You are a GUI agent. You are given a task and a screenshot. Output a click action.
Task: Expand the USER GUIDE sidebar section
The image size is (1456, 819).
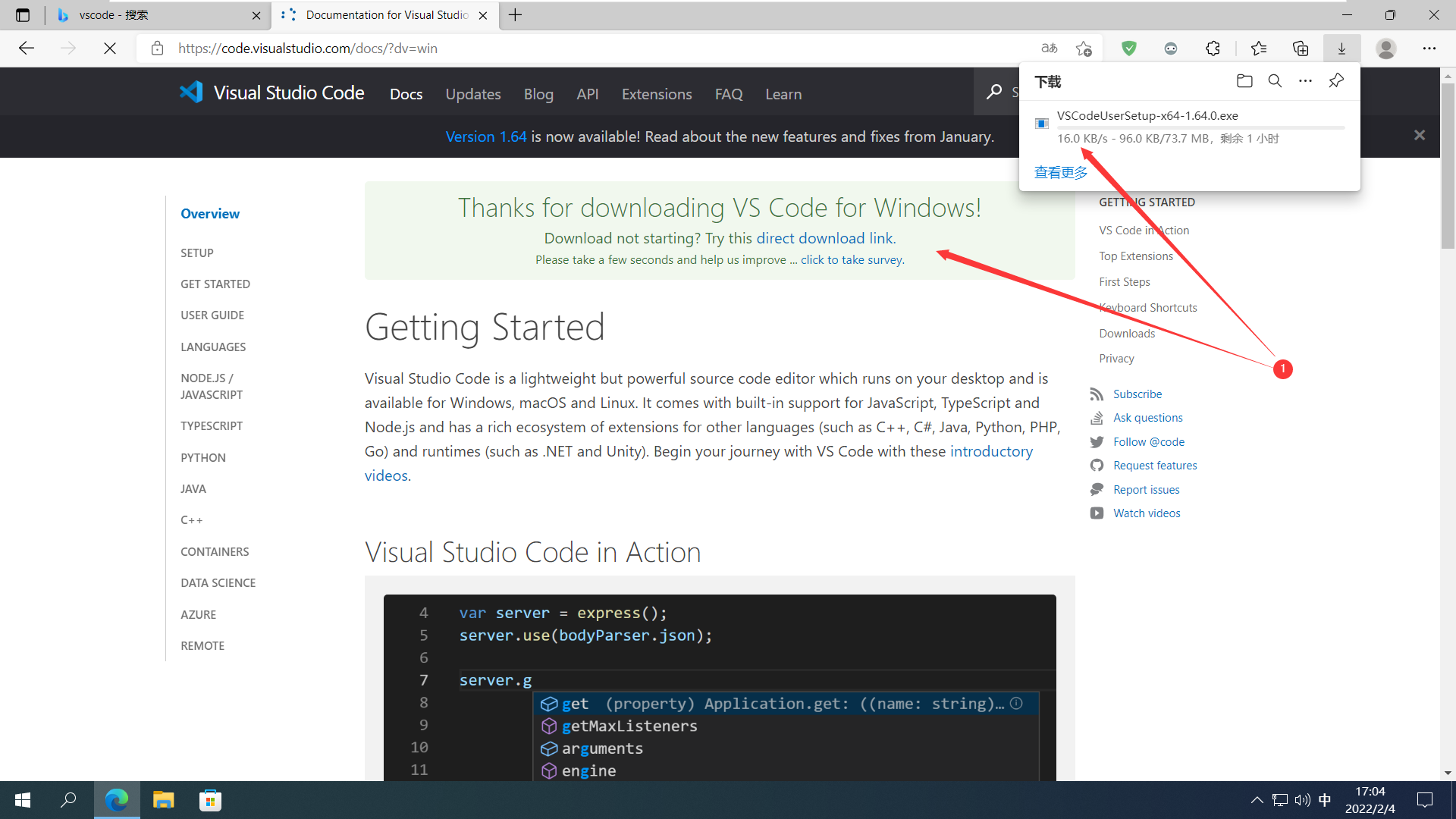pos(212,315)
